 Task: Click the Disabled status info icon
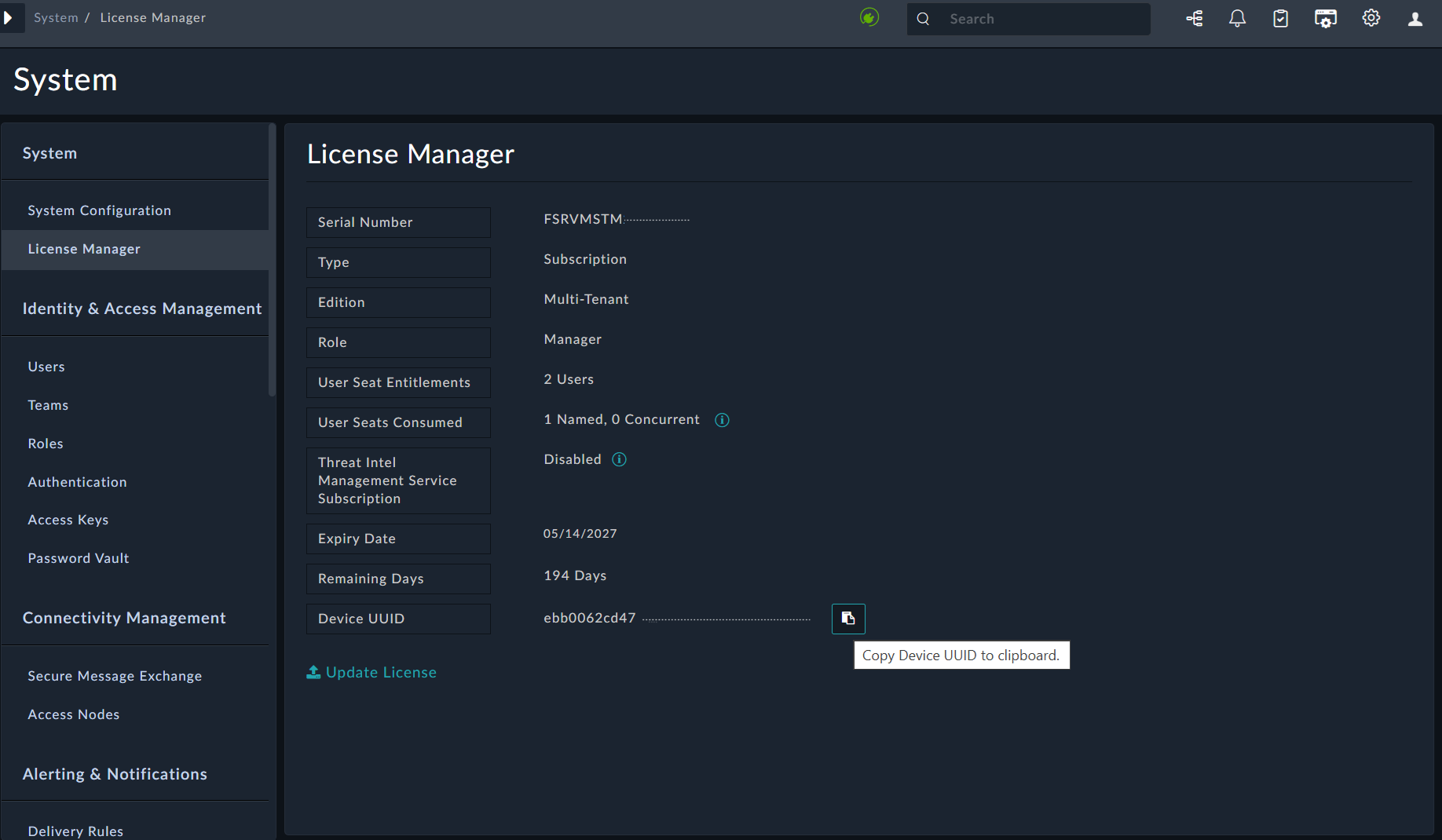coord(619,459)
